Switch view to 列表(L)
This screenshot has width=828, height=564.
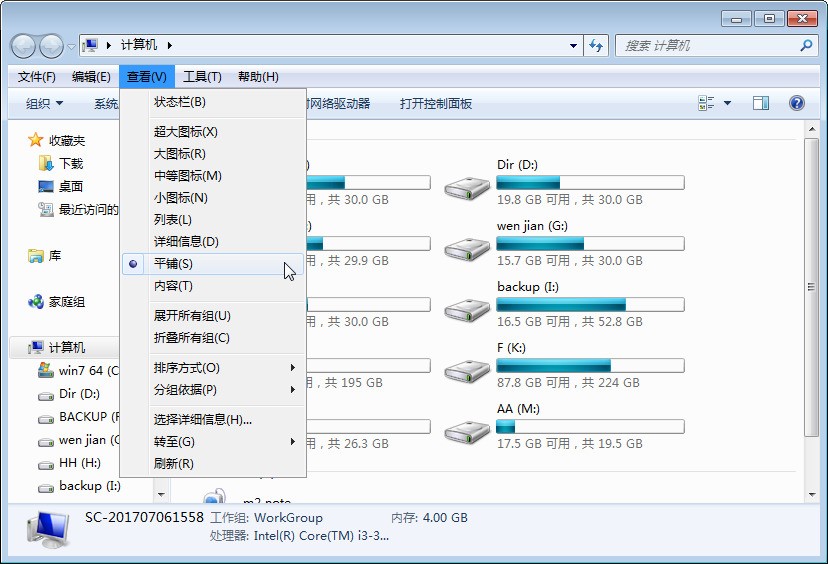click(x=213, y=220)
